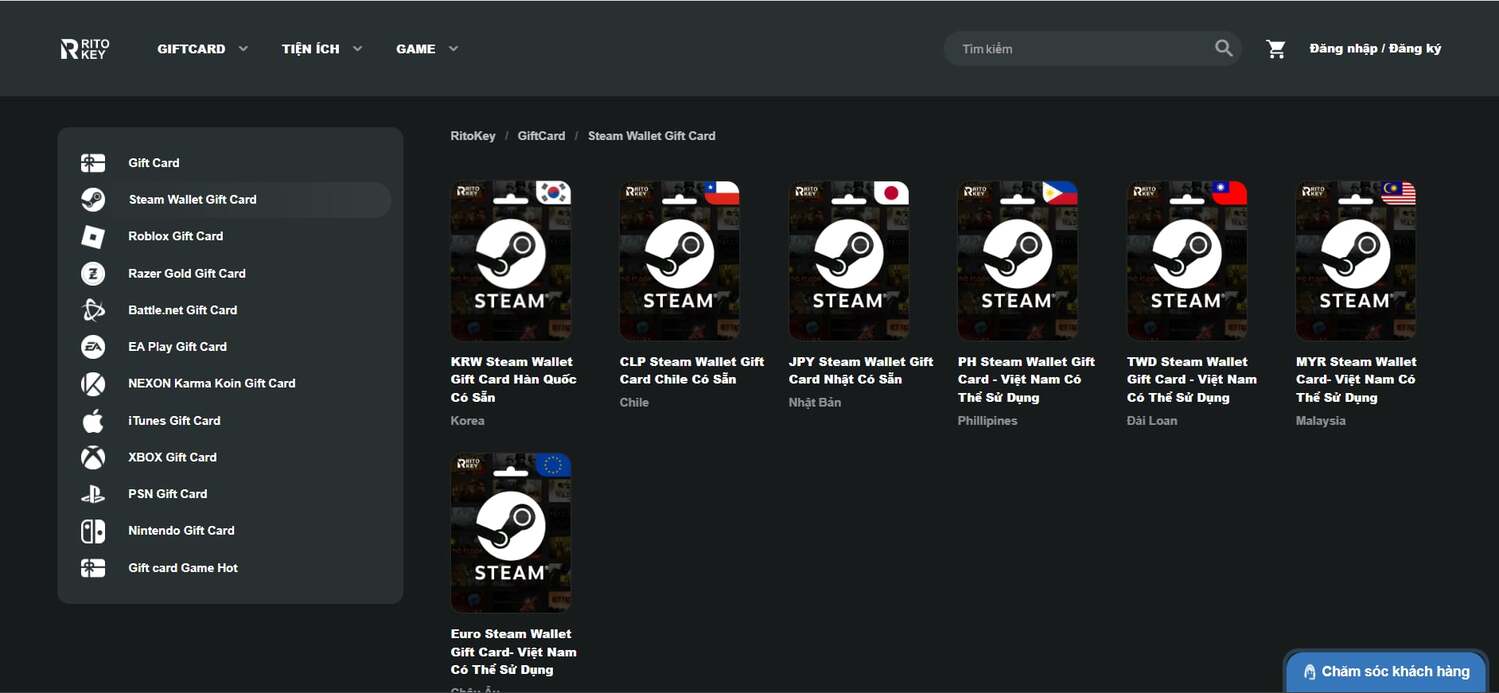This screenshot has width=1499, height=693.
Task: Choose the Battle.net icon in sidebar
Action: pyautogui.click(x=93, y=310)
